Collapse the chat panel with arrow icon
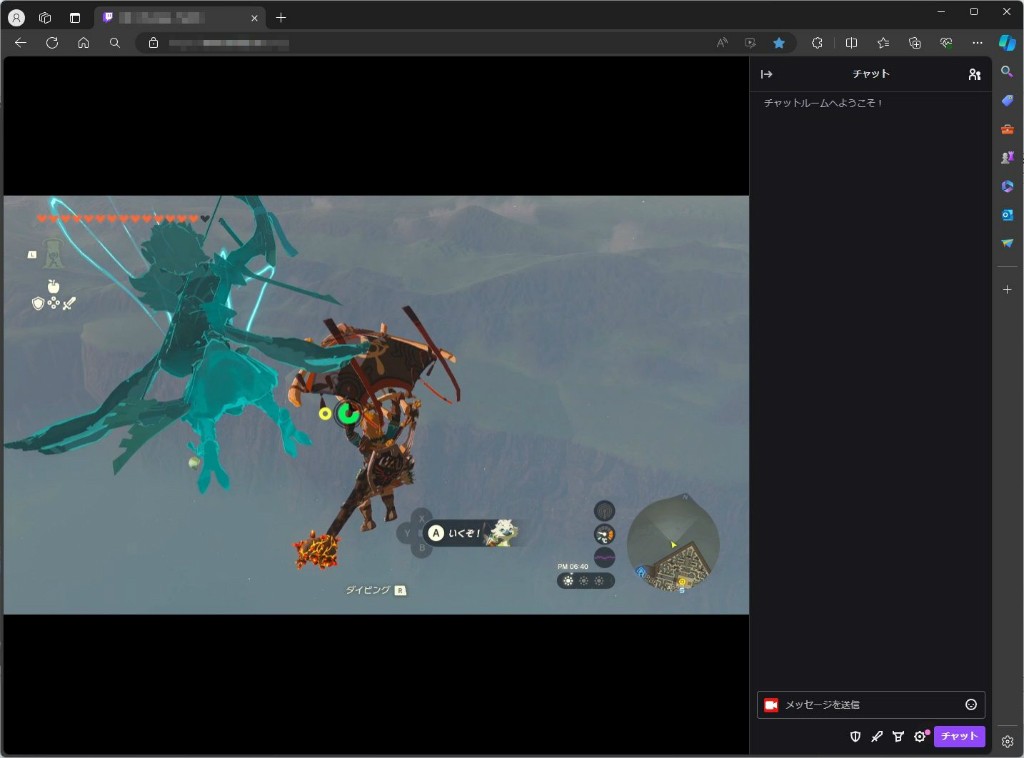This screenshot has width=1024, height=758. [767, 74]
